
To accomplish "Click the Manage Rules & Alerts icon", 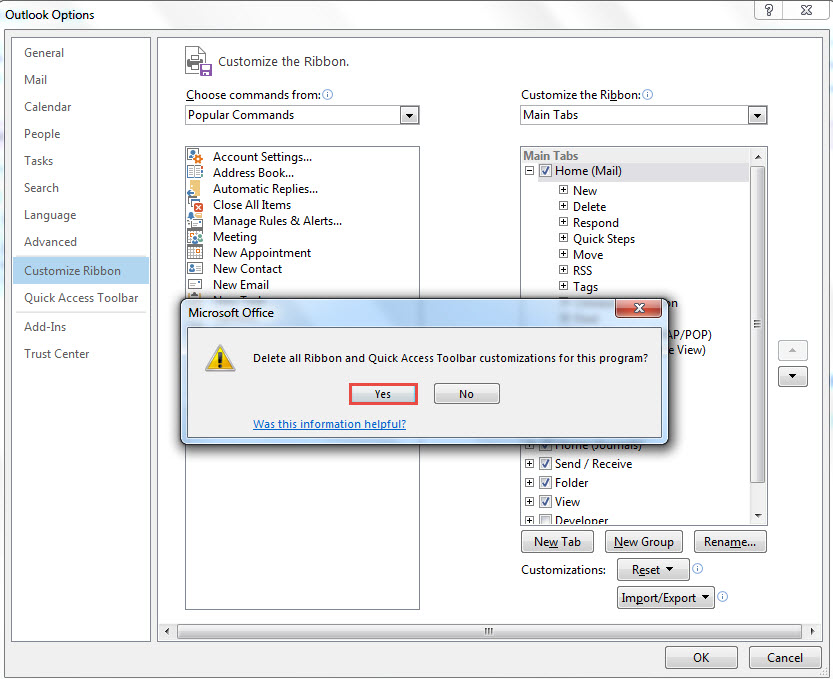I will (195, 220).
